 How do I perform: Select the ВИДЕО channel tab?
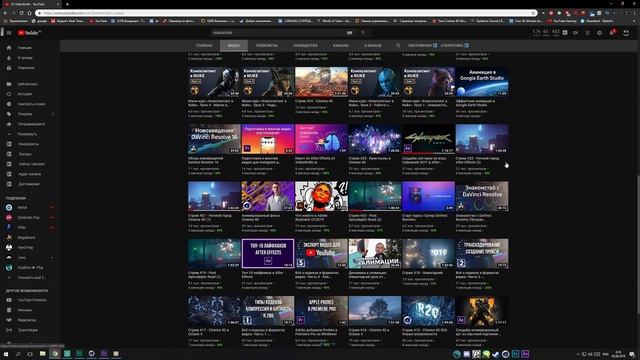(x=234, y=46)
